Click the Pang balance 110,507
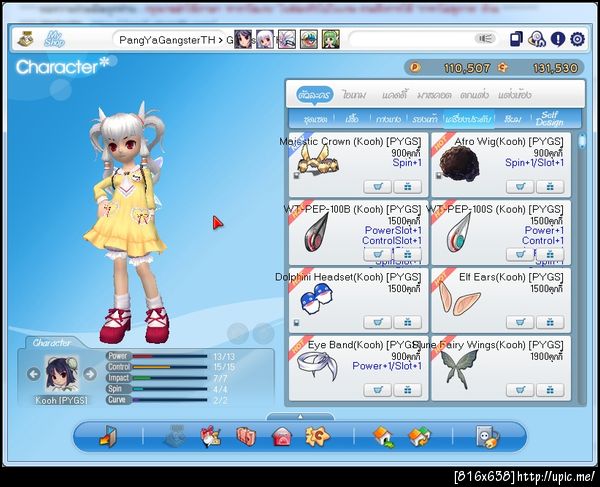 pyautogui.click(x=467, y=68)
